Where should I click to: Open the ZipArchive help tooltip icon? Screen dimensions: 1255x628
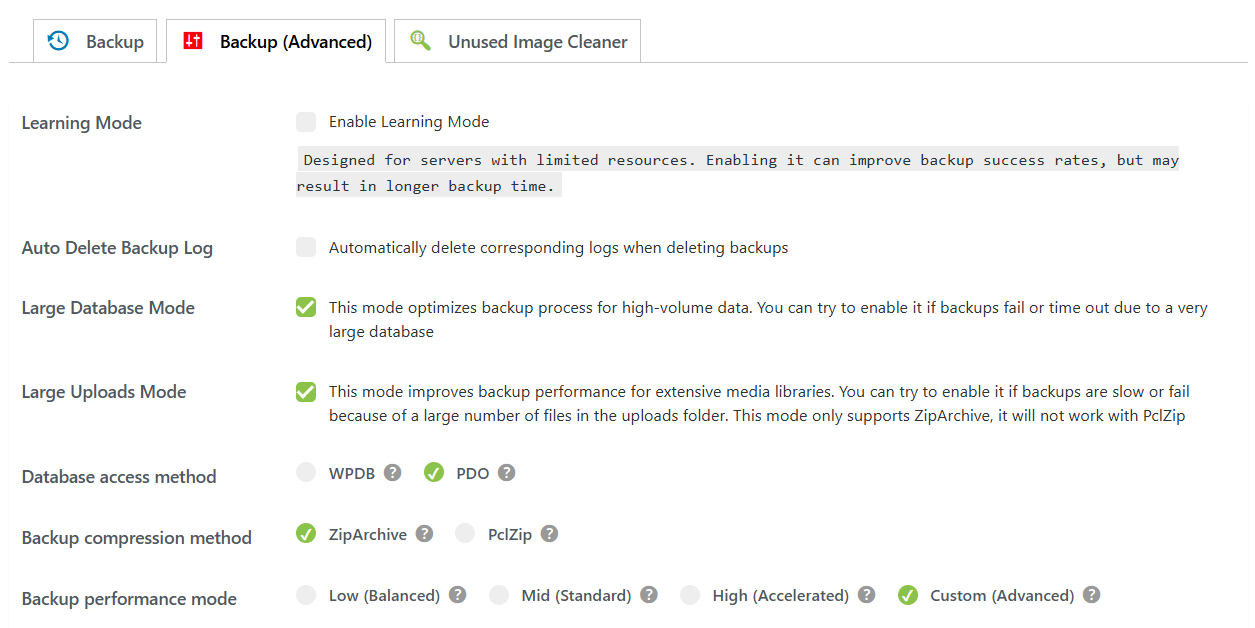click(425, 534)
